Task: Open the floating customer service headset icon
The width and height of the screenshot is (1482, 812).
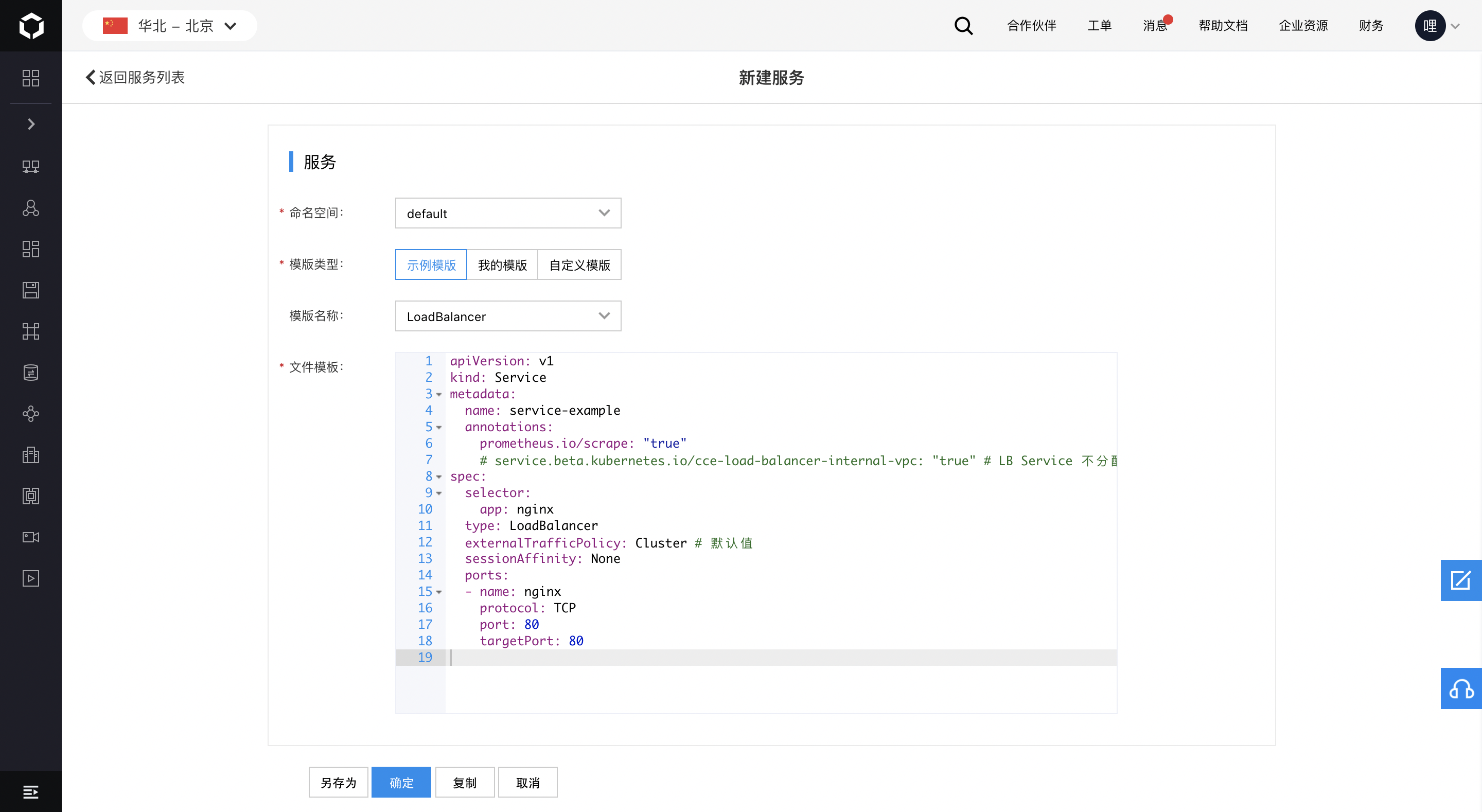Action: (1461, 689)
